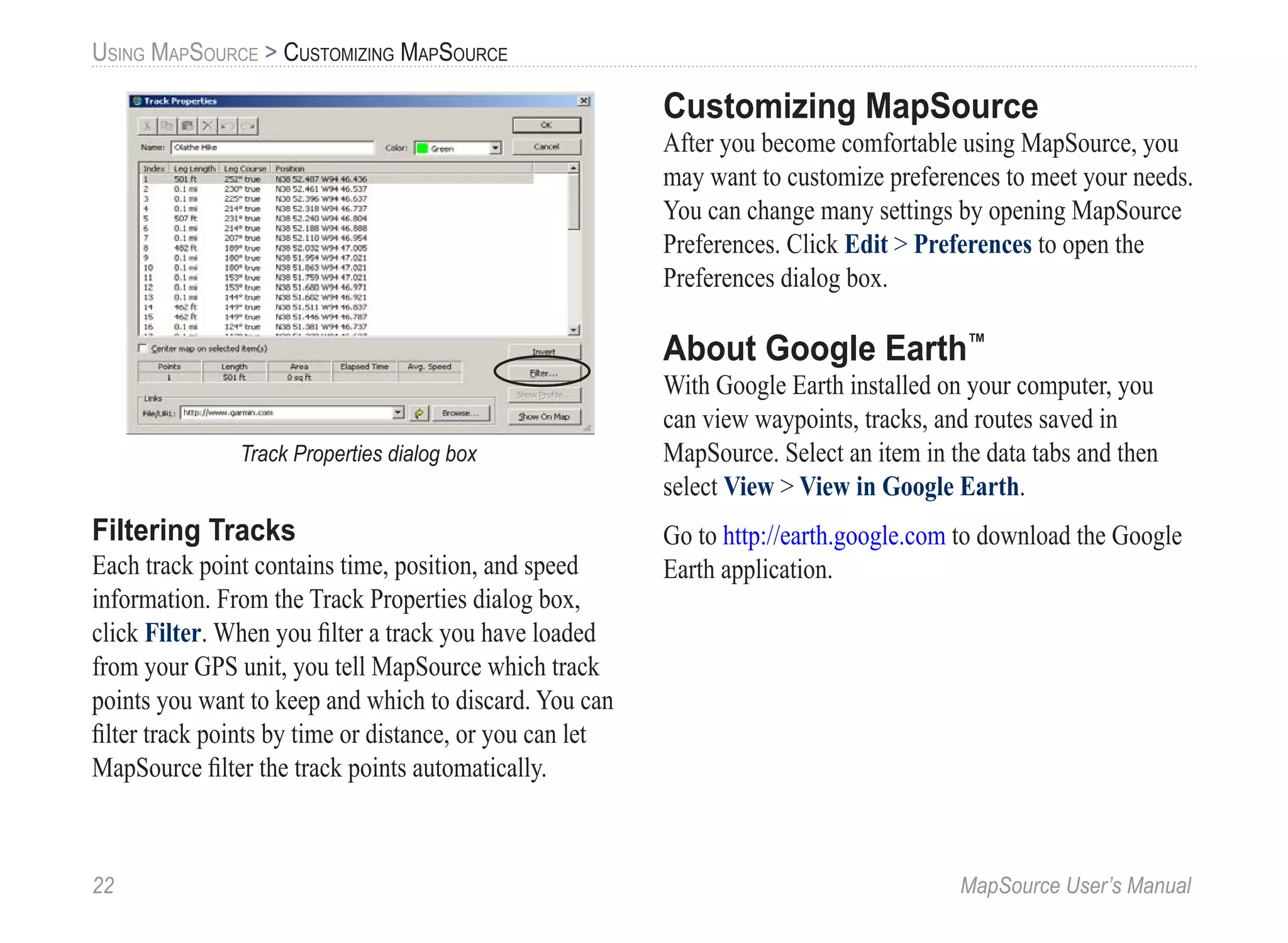Click the Paste icon in Track Properties toolbar
This screenshot has width=1288, height=943.
coord(187,126)
